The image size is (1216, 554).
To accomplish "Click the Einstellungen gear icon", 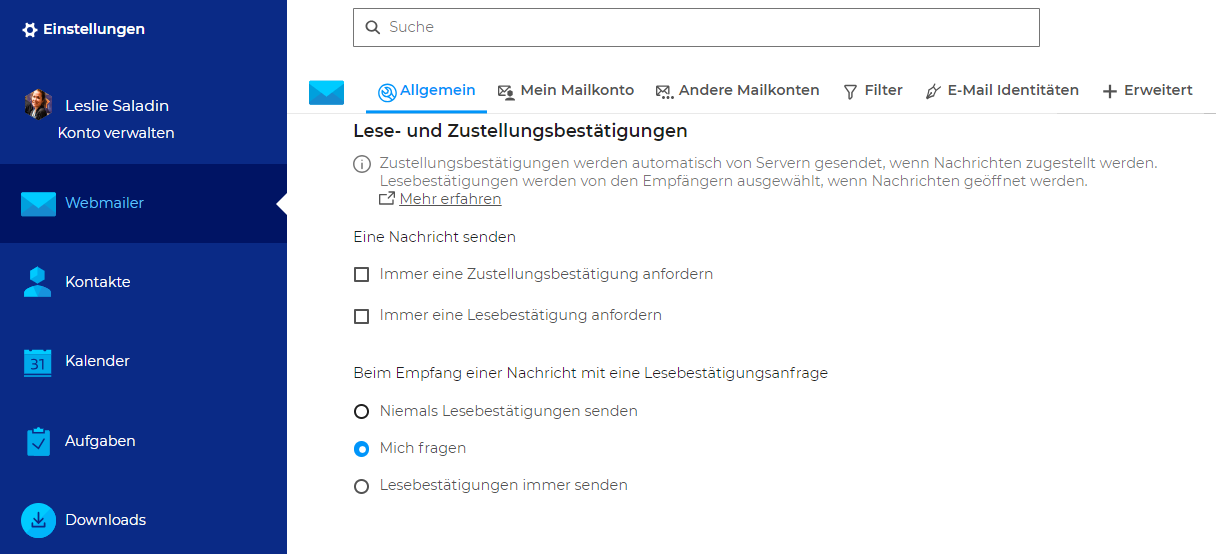I will pyautogui.click(x=30, y=30).
